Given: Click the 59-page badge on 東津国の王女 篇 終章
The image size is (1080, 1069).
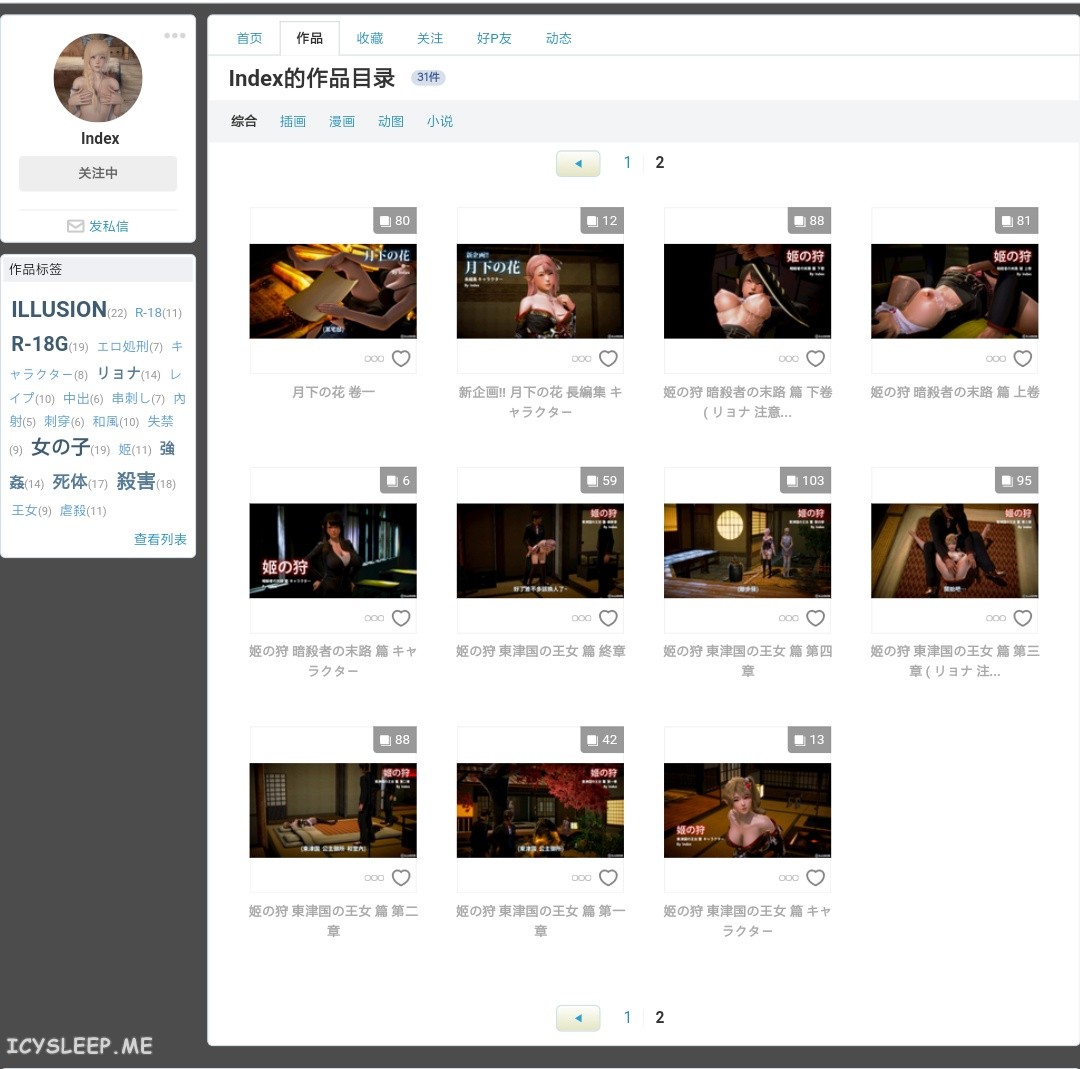Looking at the screenshot, I should pos(602,481).
